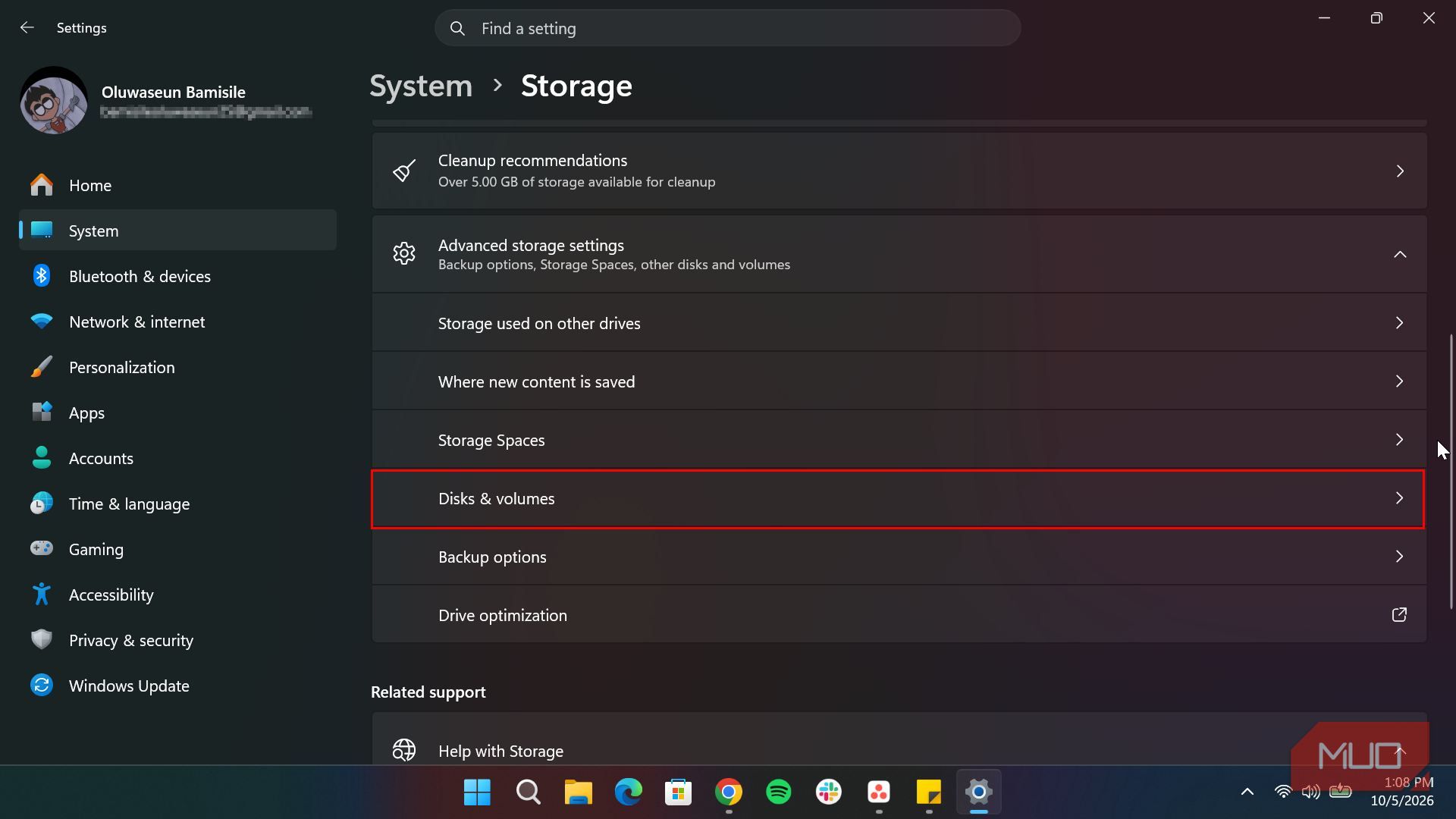1456x819 pixels.
Task: Open Accessibility settings
Action: click(x=177, y=595)
